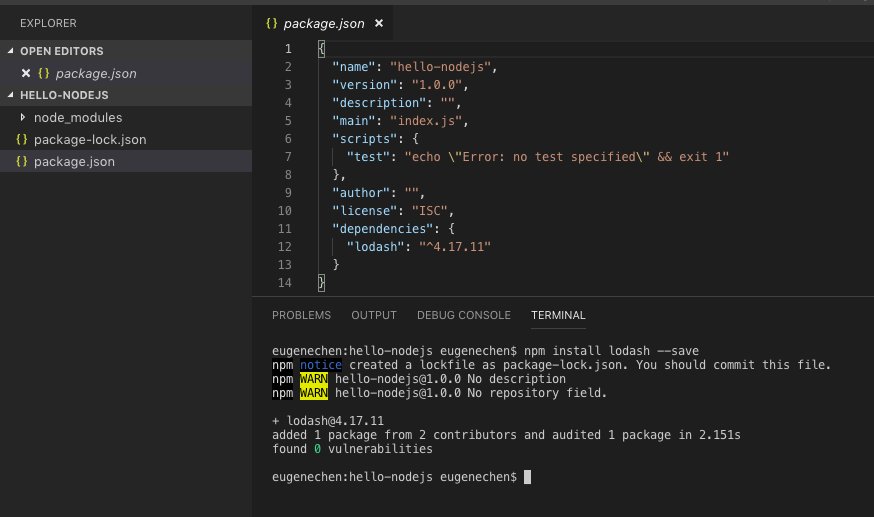The image size is (874, 517).
Task: Expand the node_modules folder arrow
Action: click(x=23, y=118)
